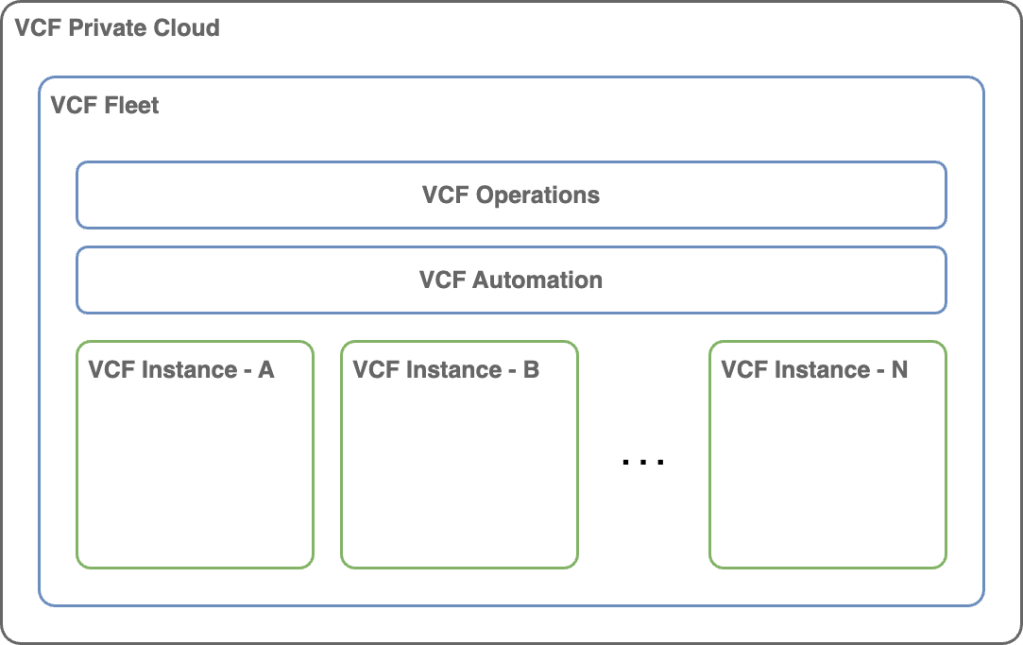Image resolution: width=1023 pixels, height=645 pixels.
Task: Select the ellipsis between instance boxes
Action: click(x=643, y=462)
